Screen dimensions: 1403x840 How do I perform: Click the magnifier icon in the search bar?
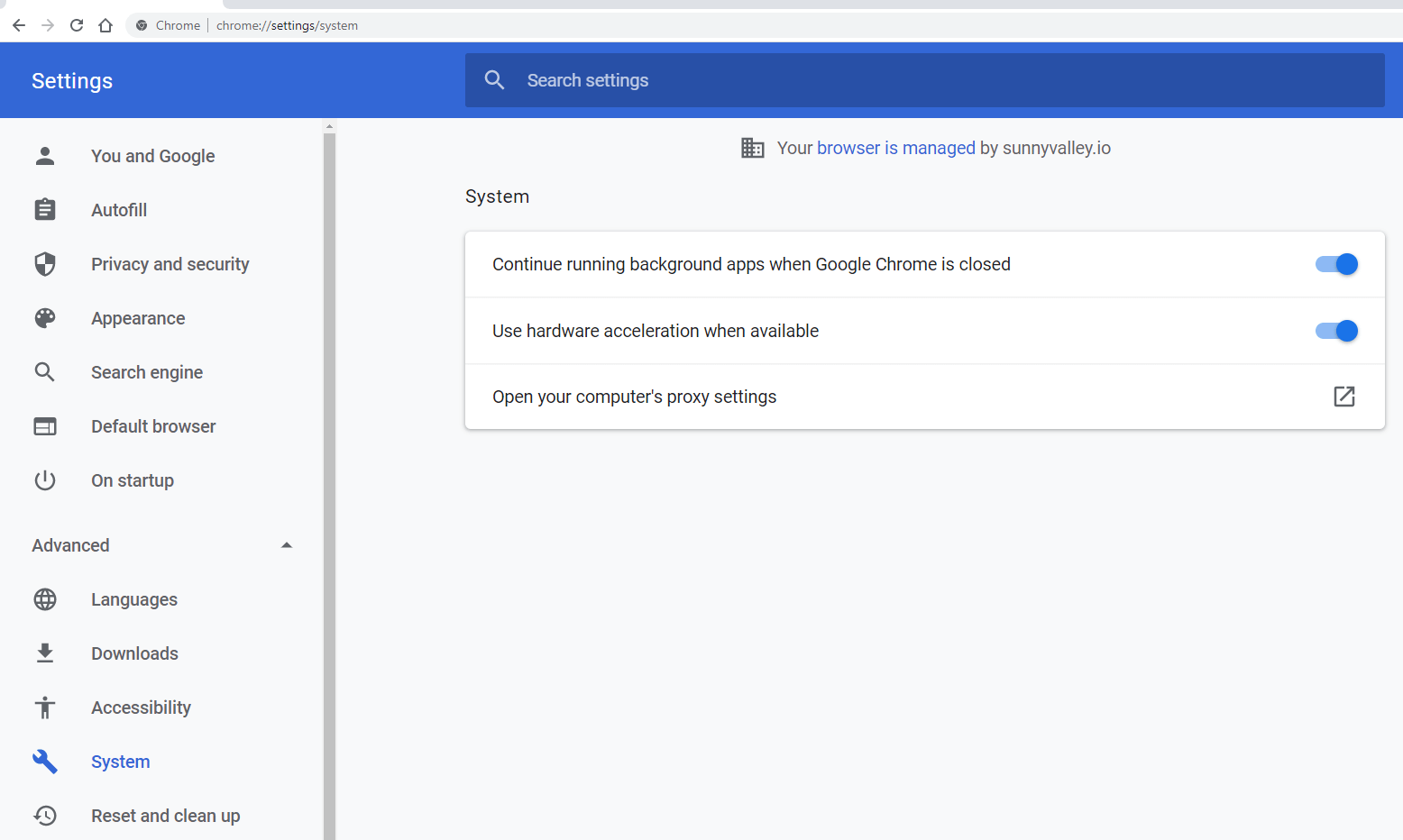click(494, 80)
